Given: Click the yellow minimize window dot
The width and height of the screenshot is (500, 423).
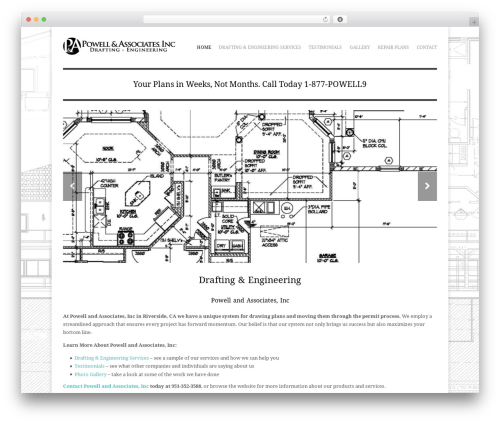Looking at the screenshot, I should (x=36, y=20).
